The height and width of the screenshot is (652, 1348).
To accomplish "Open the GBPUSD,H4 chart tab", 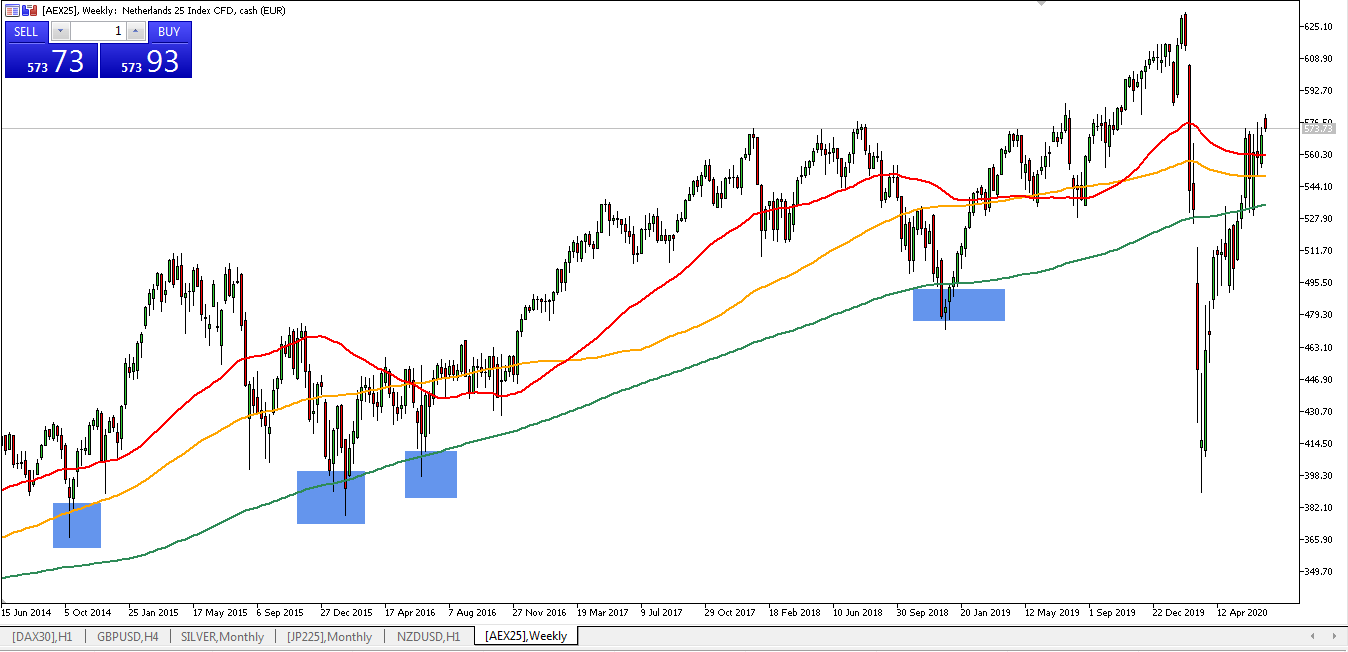I will tap(127, 636).
